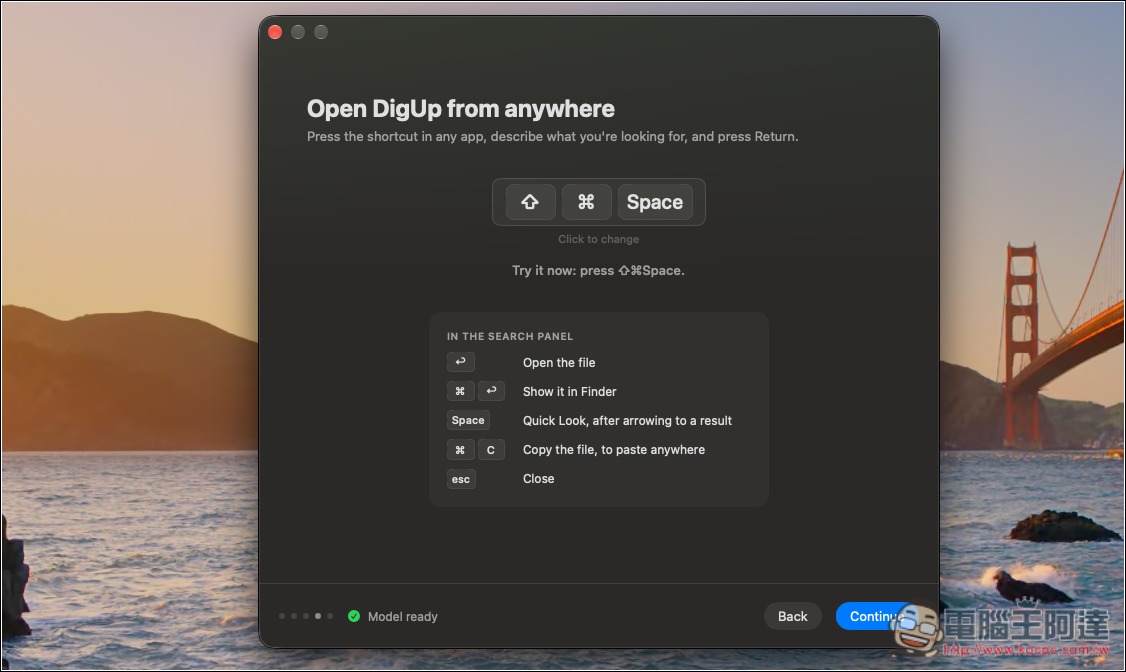The width and height of the screenshot is (1126, 672).
Task: Click the "Try it now: press ⇧⌘Space." line
Action: [x=598, y=271]
